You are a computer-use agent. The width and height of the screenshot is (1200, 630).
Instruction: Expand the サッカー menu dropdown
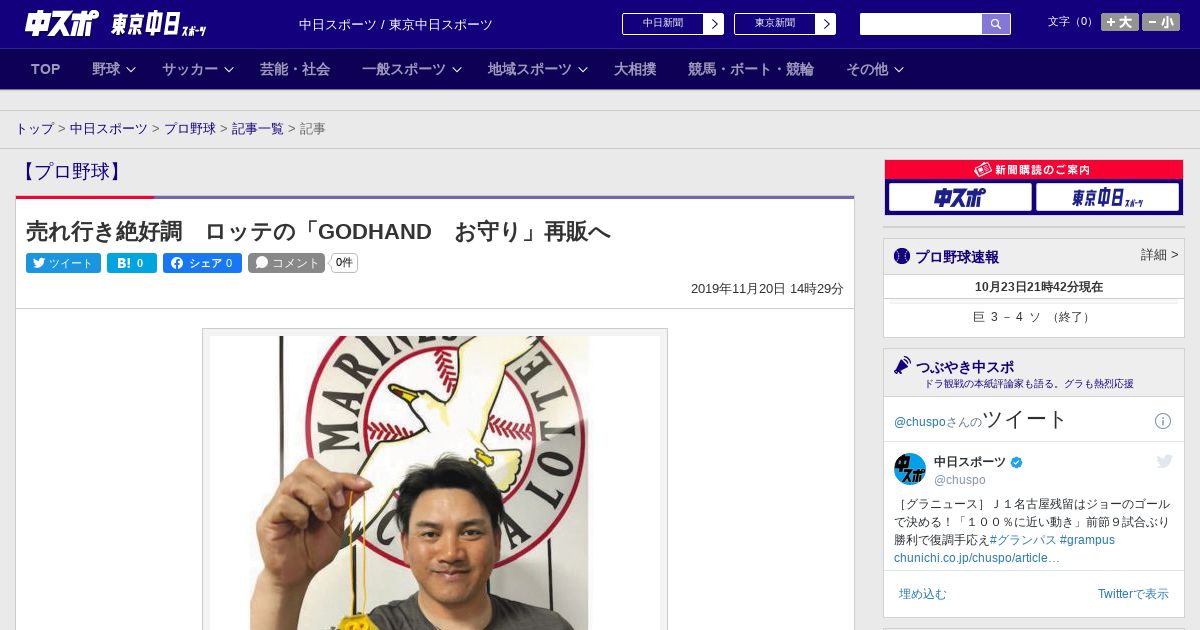click(198, 69)
